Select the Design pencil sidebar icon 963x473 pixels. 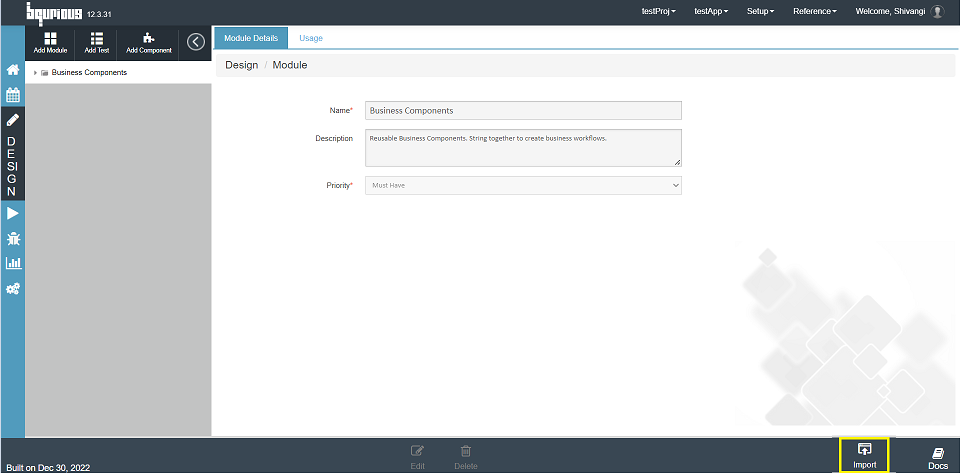tap(12, 119)
